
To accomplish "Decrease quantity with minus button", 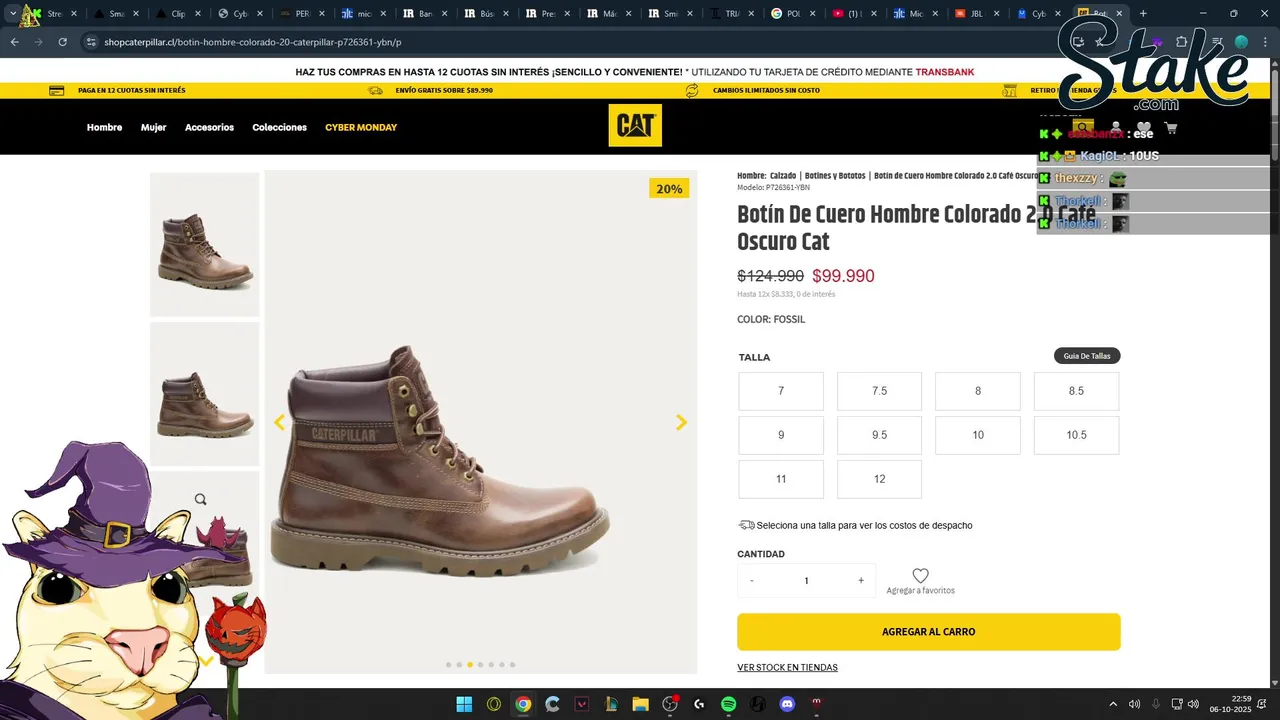I will tap(752, 581).
